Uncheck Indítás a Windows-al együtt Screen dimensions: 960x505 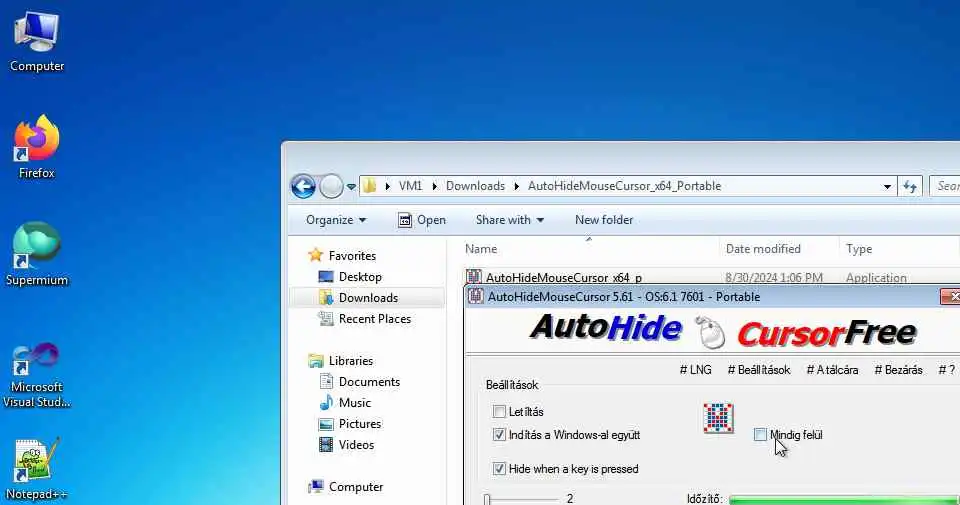click(x=499, y=435)
